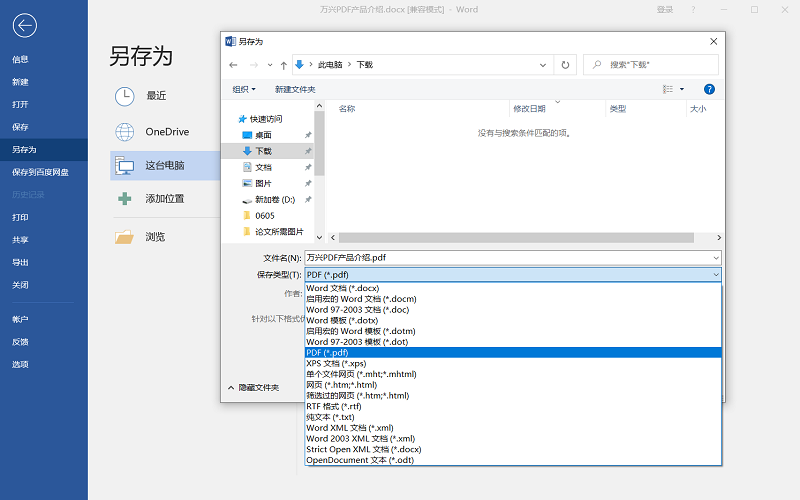Refresh the Downloads folder listing
Screen dimensions: 800x500
pyautogui.click(x=565, y=65)
